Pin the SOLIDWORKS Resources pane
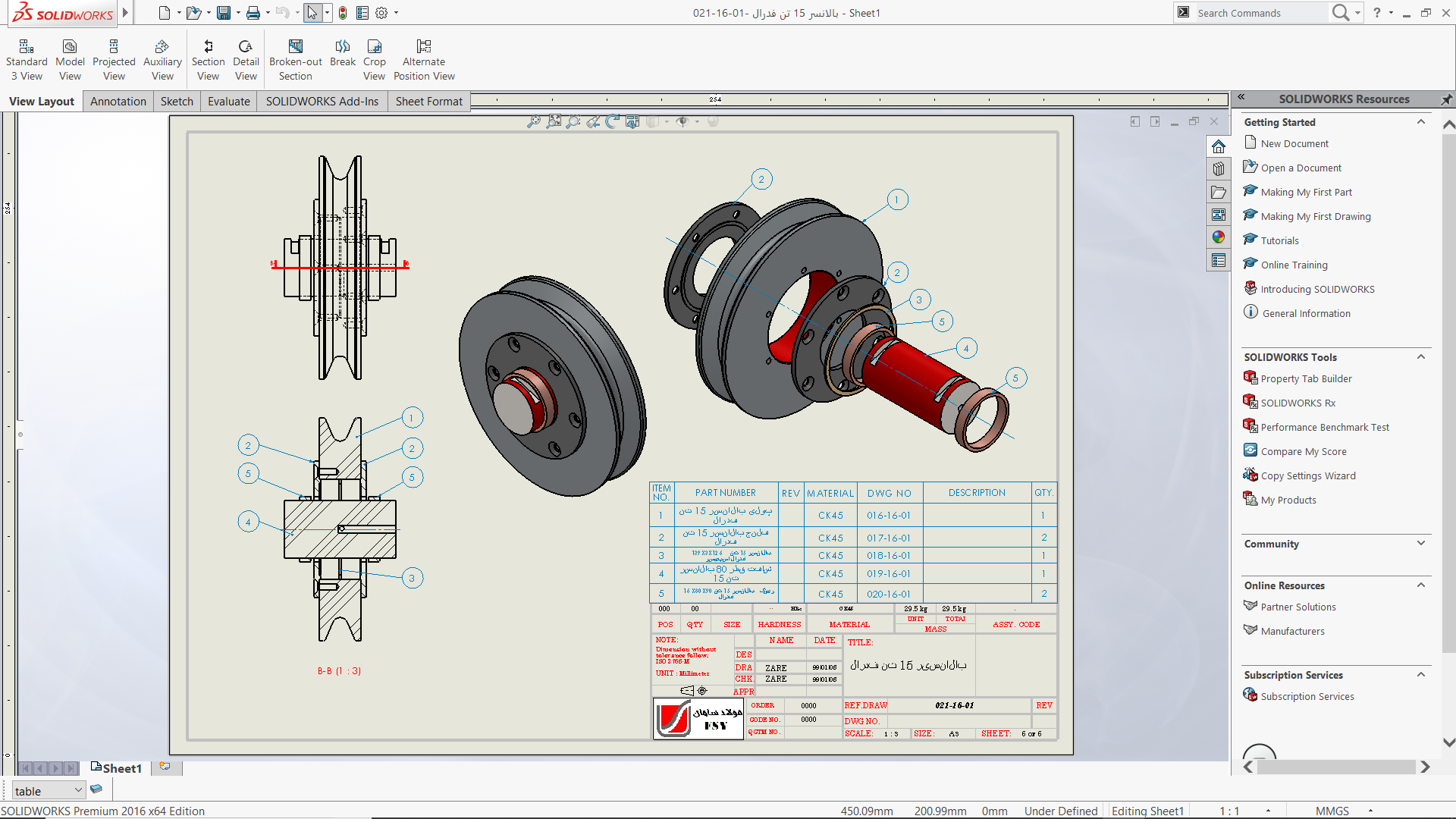Image resolution: width=1456 pixels, height=819 pixels. 1446,99
